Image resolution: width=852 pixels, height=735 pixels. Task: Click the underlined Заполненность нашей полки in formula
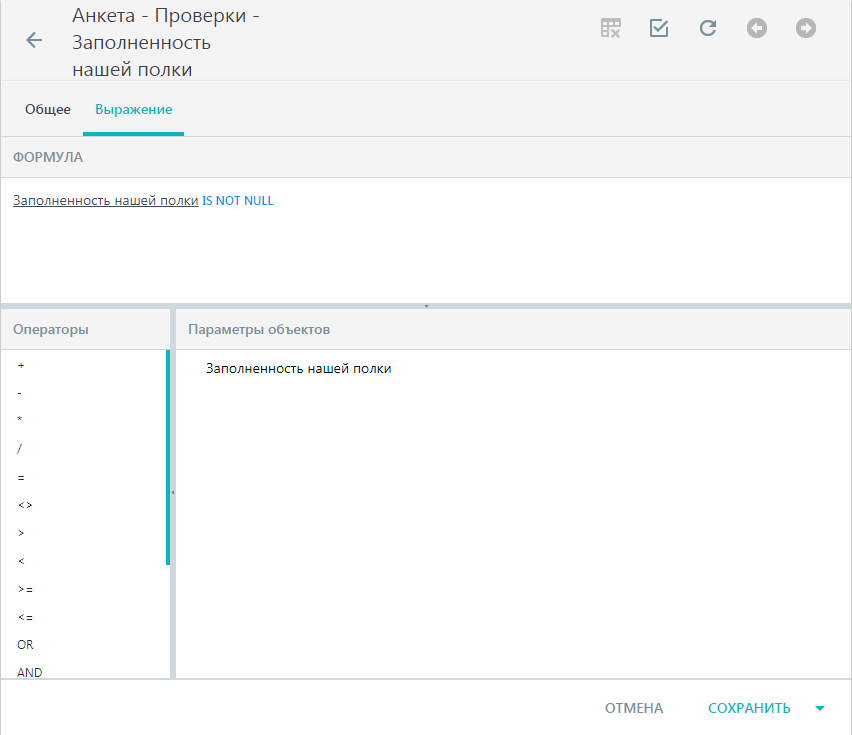coord(105,200)
